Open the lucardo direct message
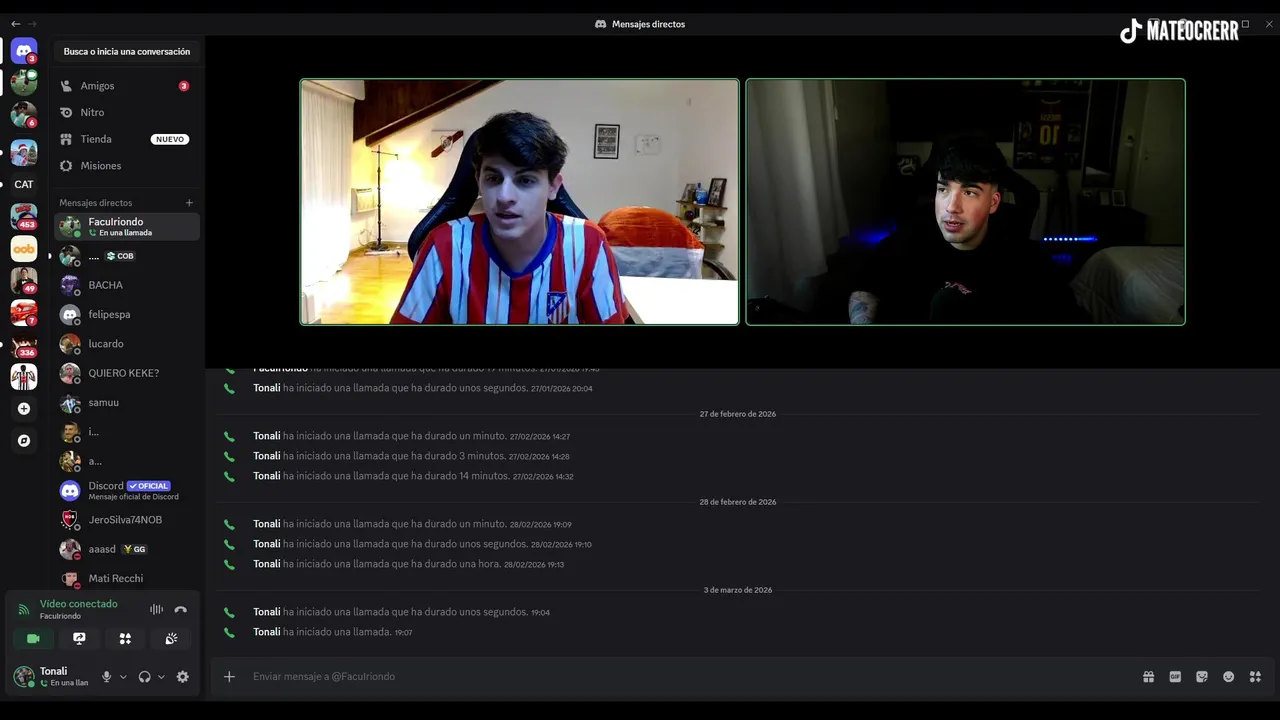The width and height of the screenshot is (1280, 720). click(126, 344)
